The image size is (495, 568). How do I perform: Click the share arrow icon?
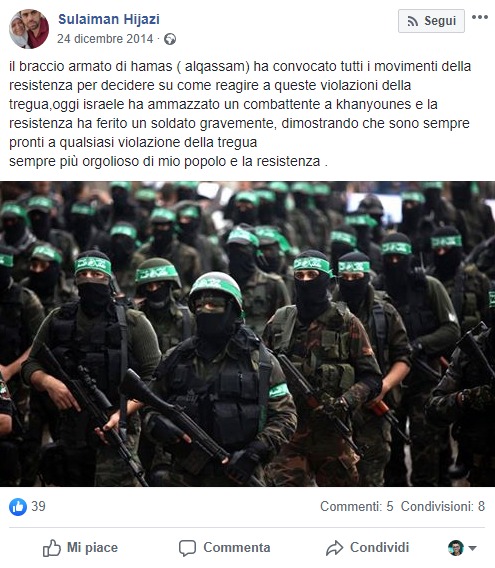coord(334,548)
